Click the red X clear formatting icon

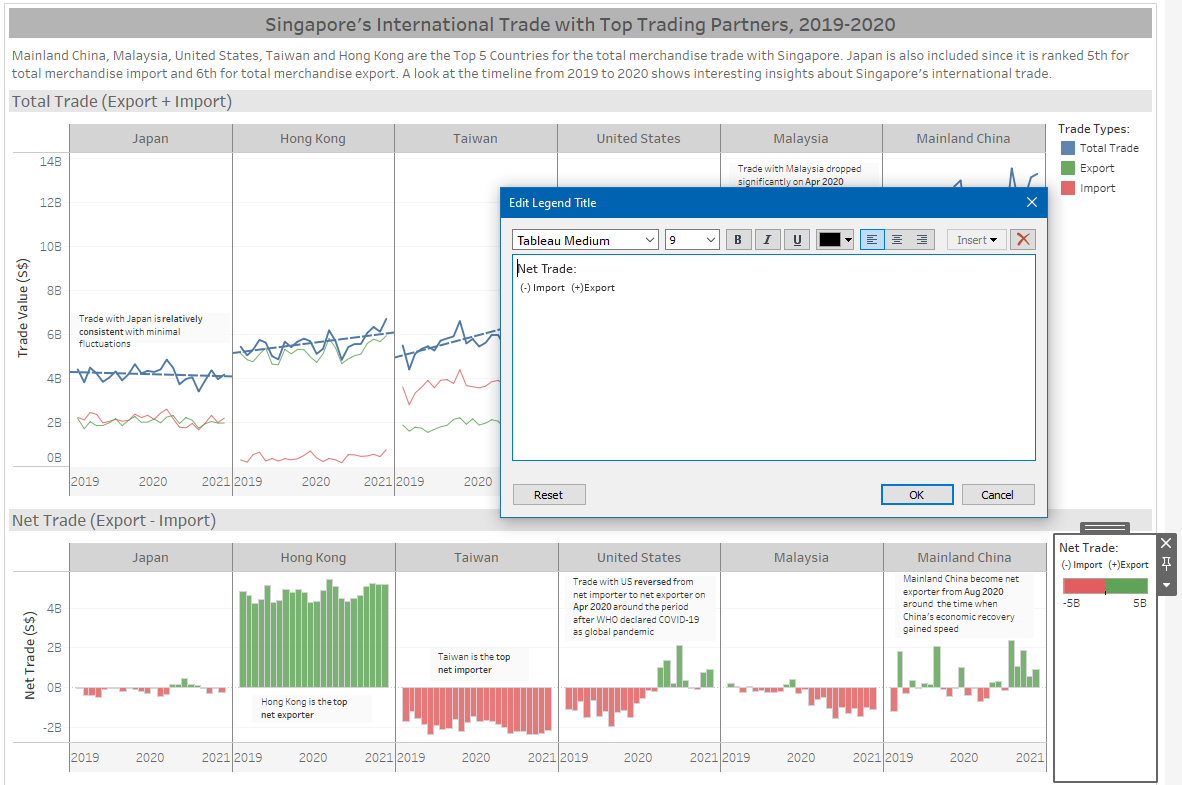tap(1022, 240)
